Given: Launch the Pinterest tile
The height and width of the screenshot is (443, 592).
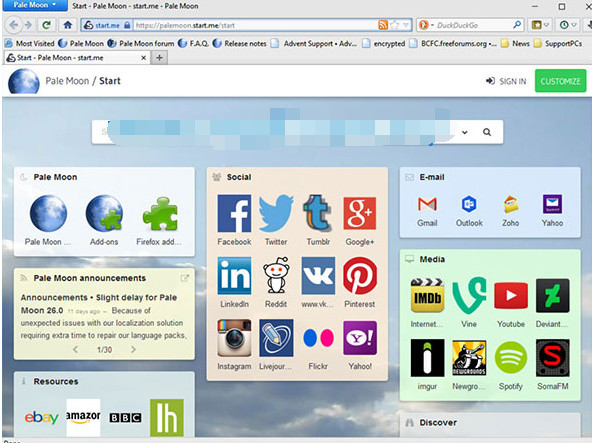Looking at the screenshot, I should click(x=360, y=276).
